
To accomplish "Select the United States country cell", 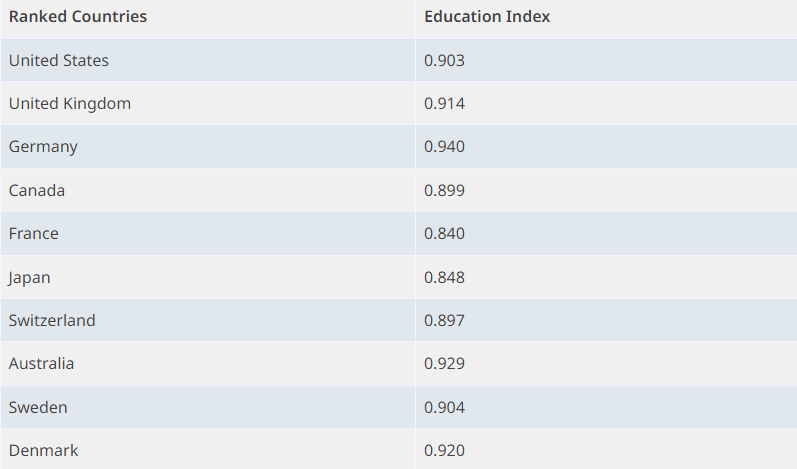I will (x=59, y=61).
